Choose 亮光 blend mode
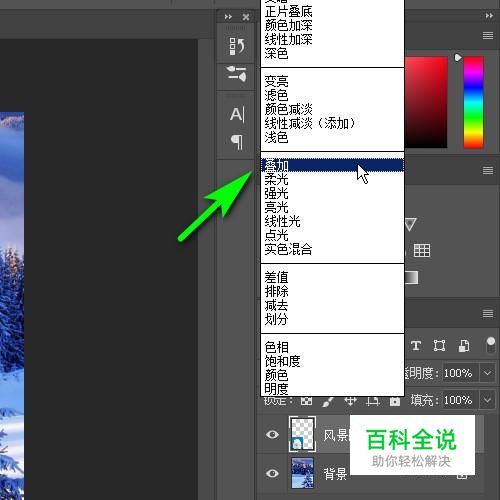Image resolution: width=500 pixels, height=500 pixels. [332, 207]
